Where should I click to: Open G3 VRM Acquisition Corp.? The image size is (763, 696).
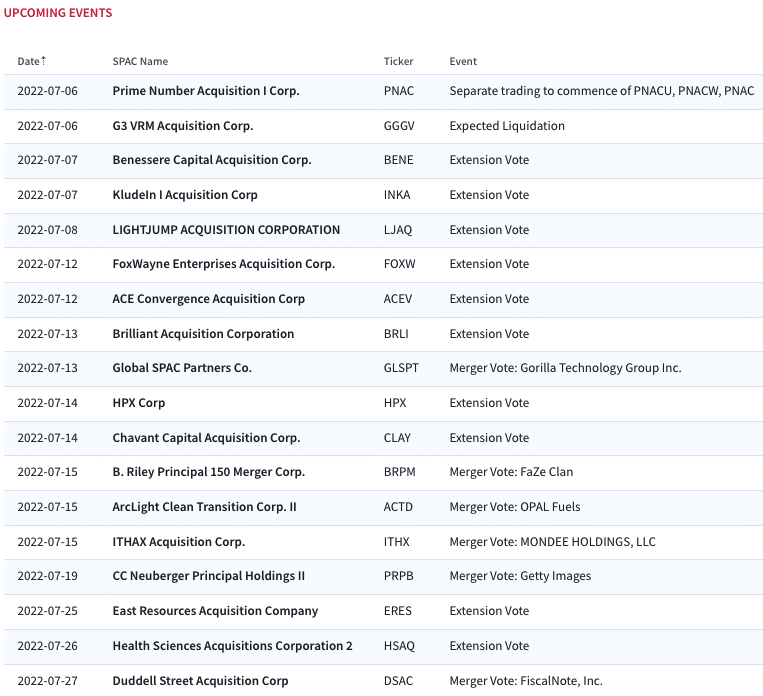(183, 126)
